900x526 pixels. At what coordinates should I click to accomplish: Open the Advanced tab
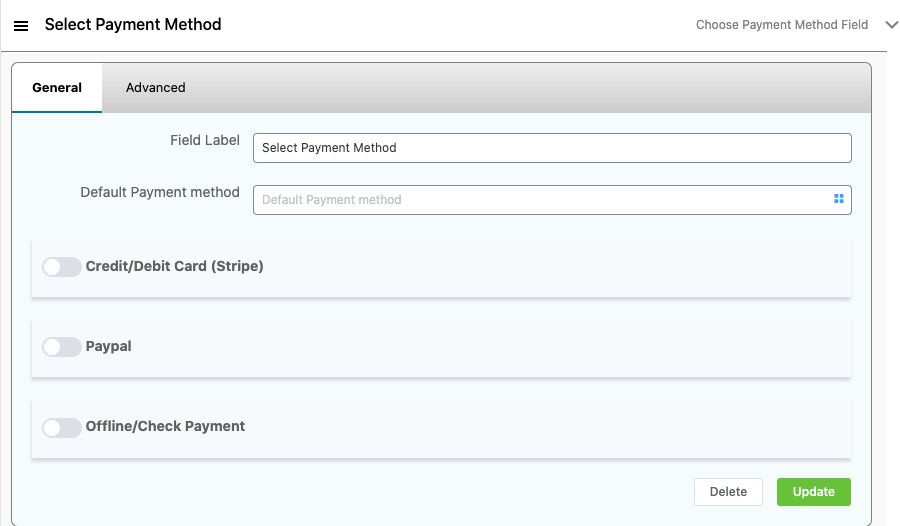coord(156,88)
